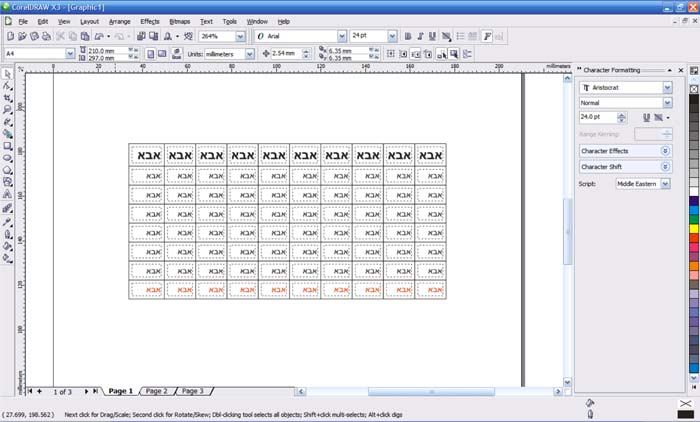Open the Bitmaps menu
700x422 pixels.
(179, 21)
